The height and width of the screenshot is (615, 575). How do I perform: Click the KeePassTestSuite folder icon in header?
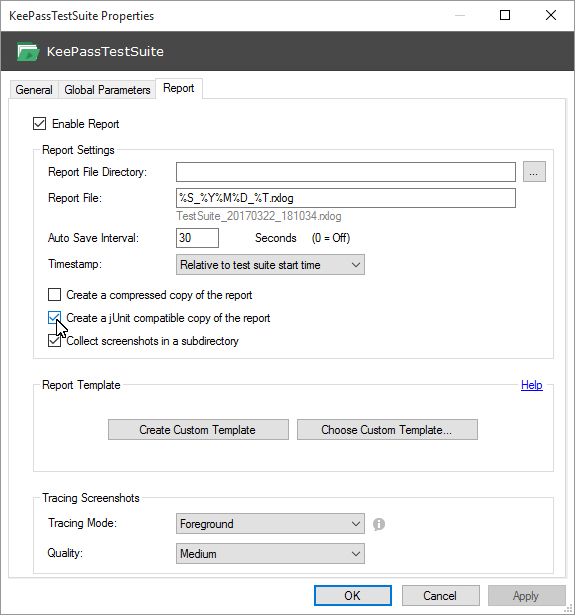pyautogui.click(x=28, y=51)
